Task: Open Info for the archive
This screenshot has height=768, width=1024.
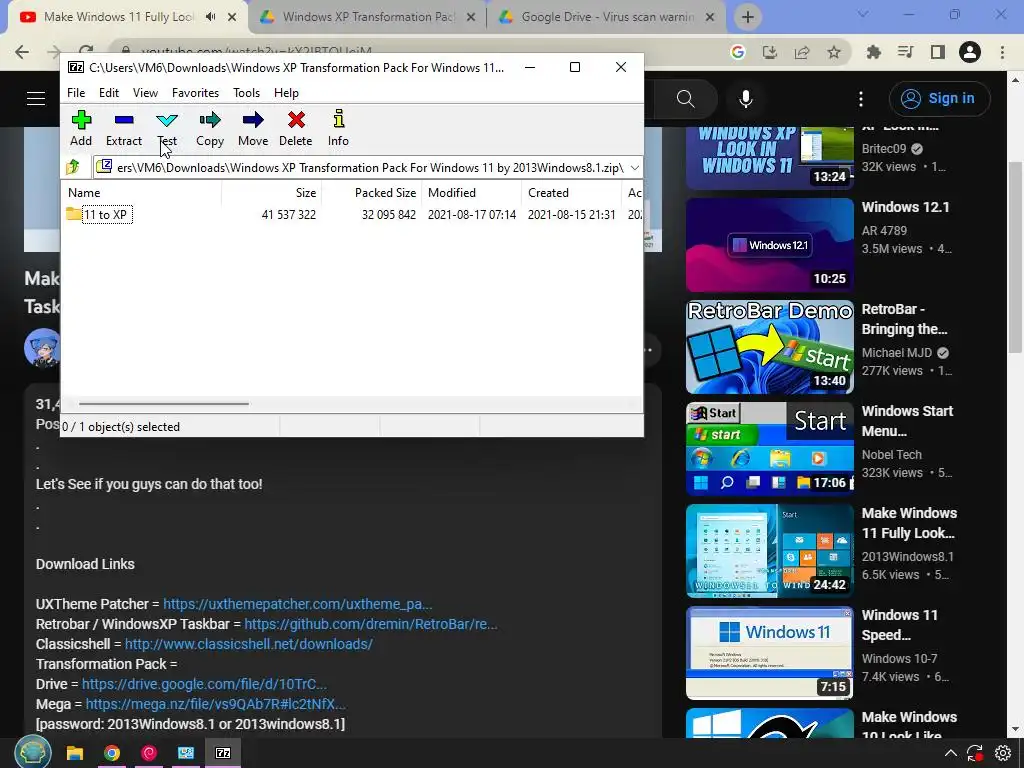Action: [338, 128]
